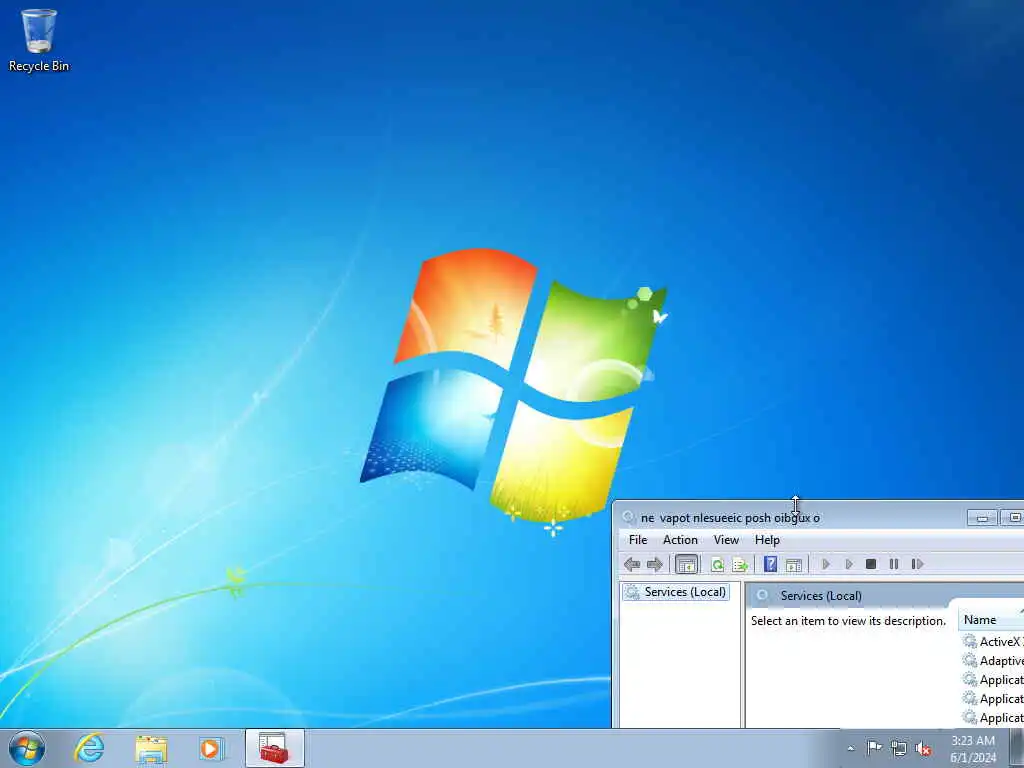The width and height of the screenshot is (1024, 768).
Task: Open the muted volume tray icon
Action: tap(923, 748)
